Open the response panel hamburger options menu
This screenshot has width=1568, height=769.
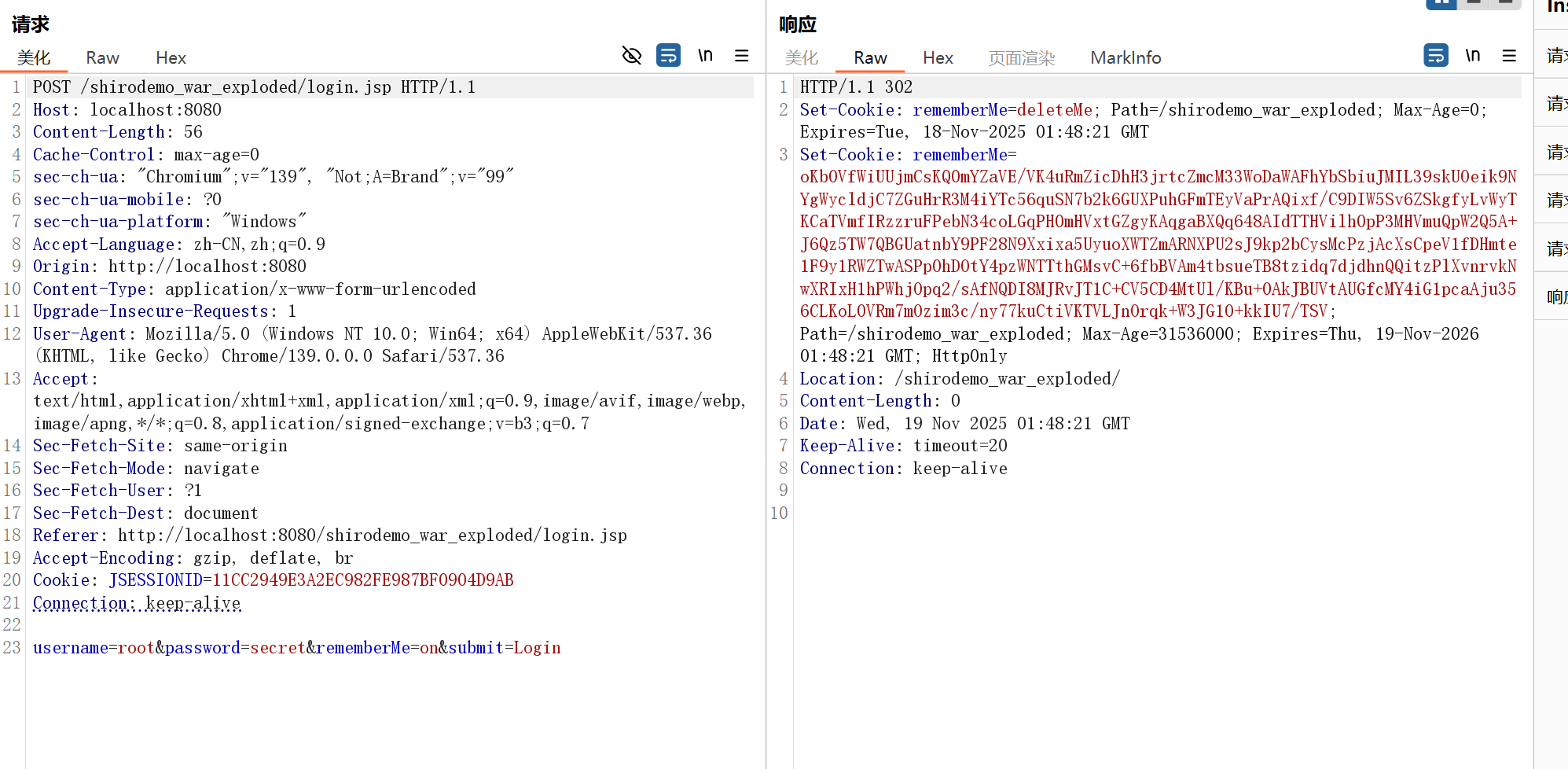[1508, 56]
